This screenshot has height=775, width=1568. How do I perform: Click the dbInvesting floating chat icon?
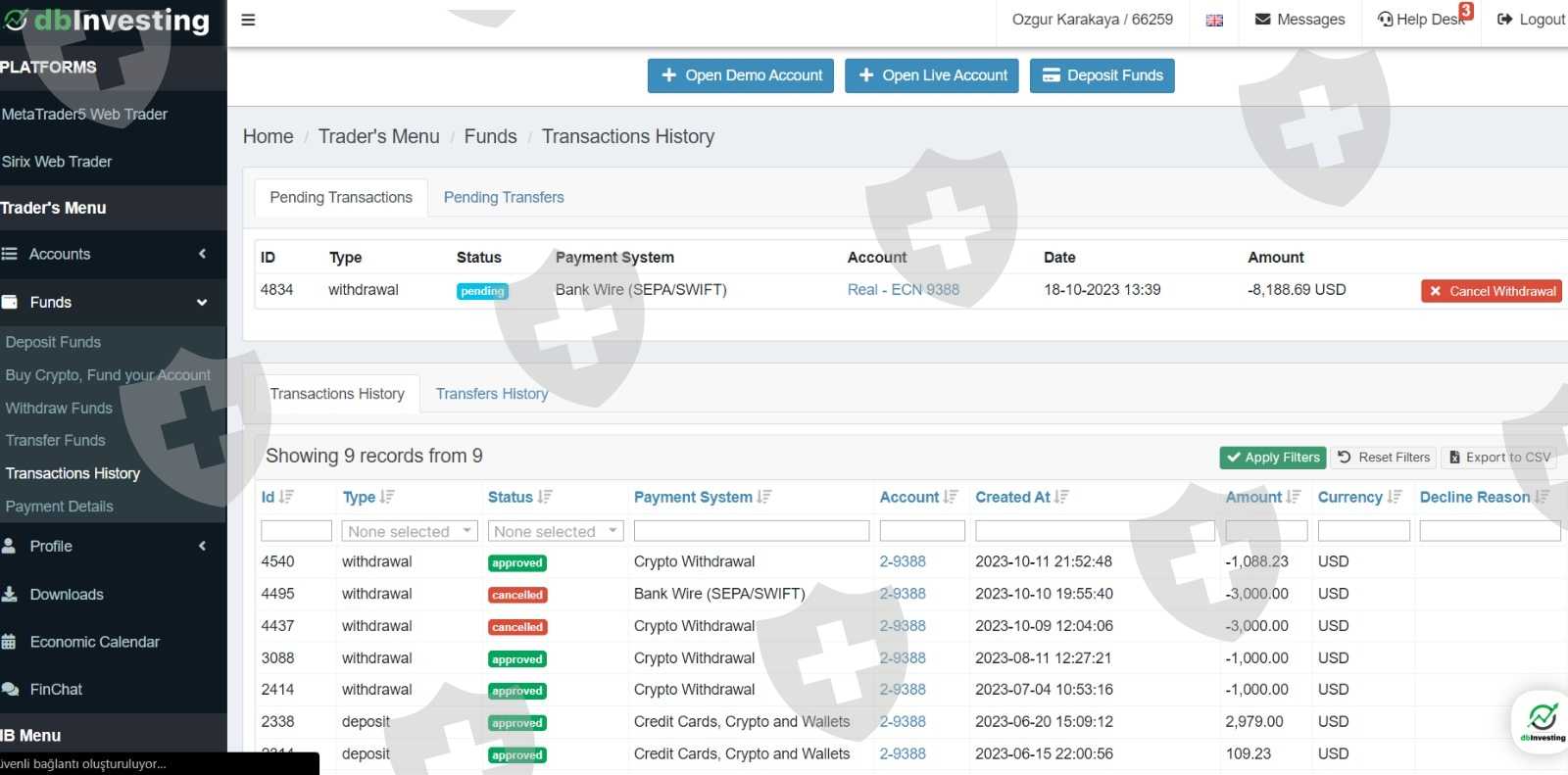tap(1542, 720)
